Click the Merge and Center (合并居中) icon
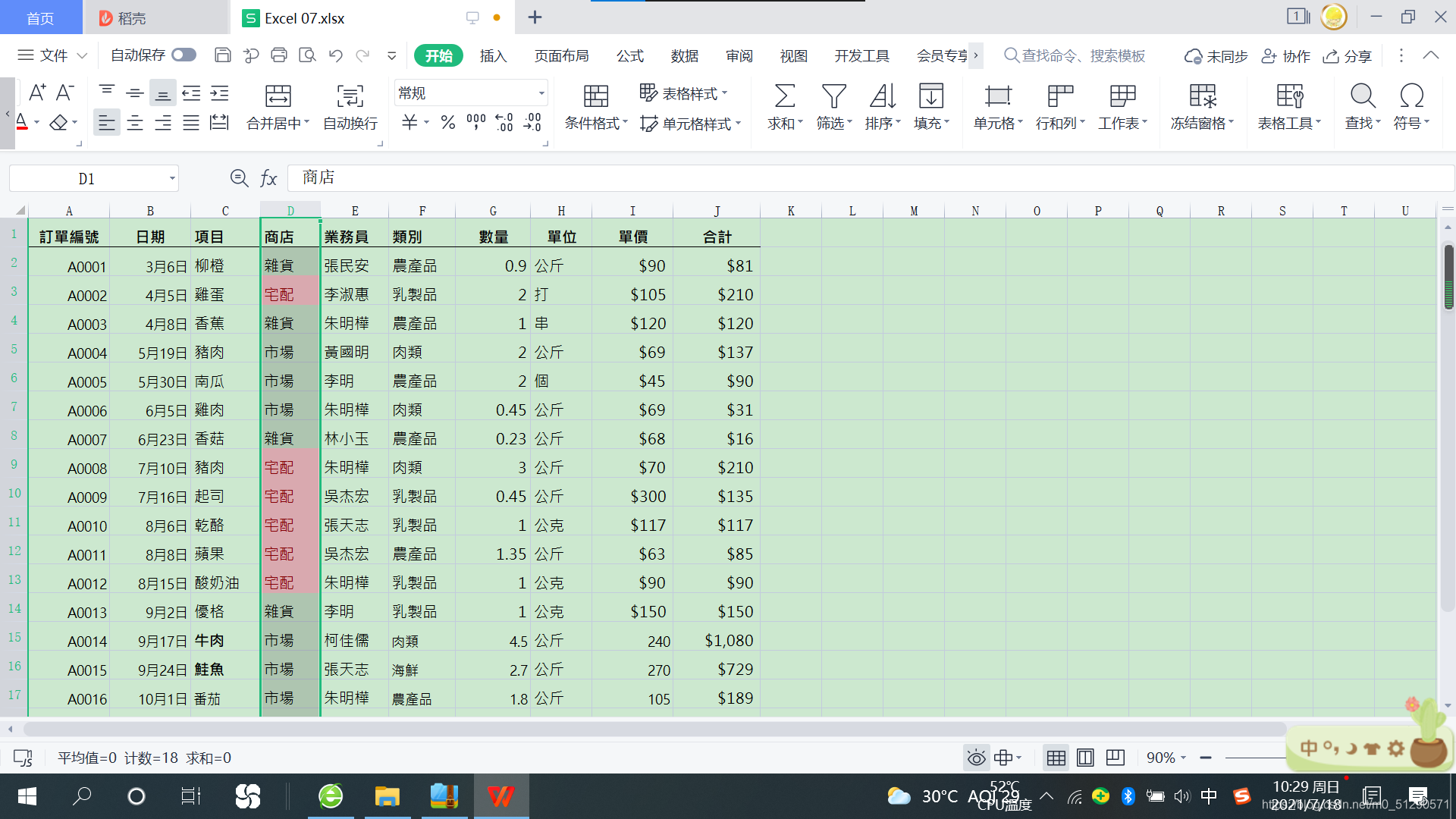The image size is (1456, 819). [278, 96]
